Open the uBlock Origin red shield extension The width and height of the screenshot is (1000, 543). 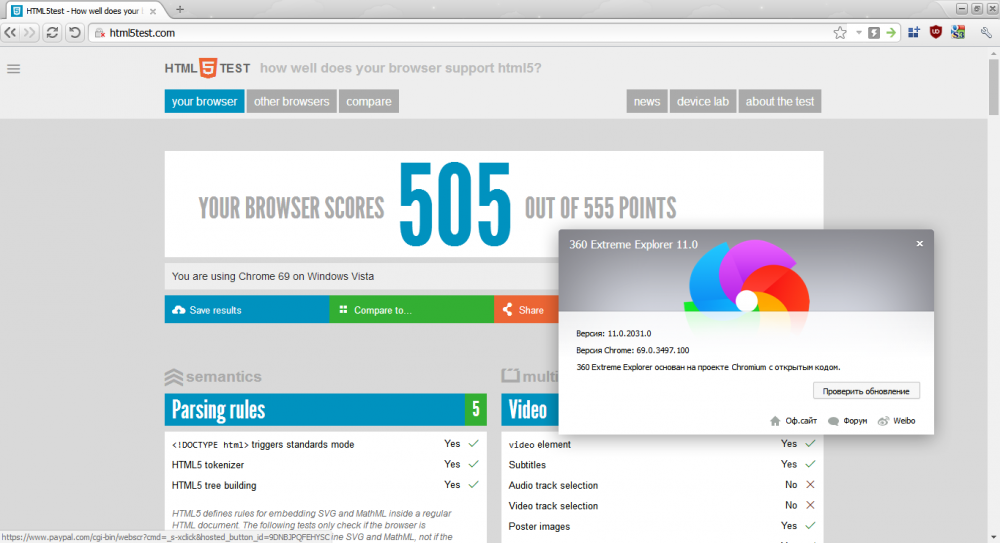coord(936,33)
